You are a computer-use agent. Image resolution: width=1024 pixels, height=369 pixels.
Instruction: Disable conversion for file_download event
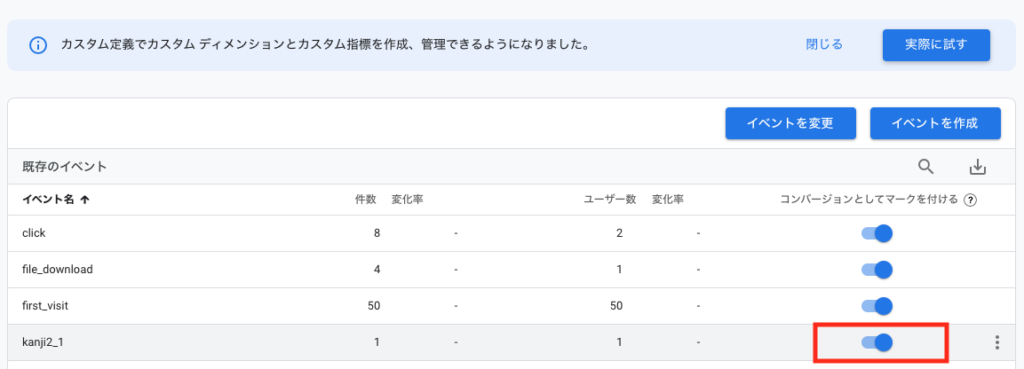click(877, 269)
